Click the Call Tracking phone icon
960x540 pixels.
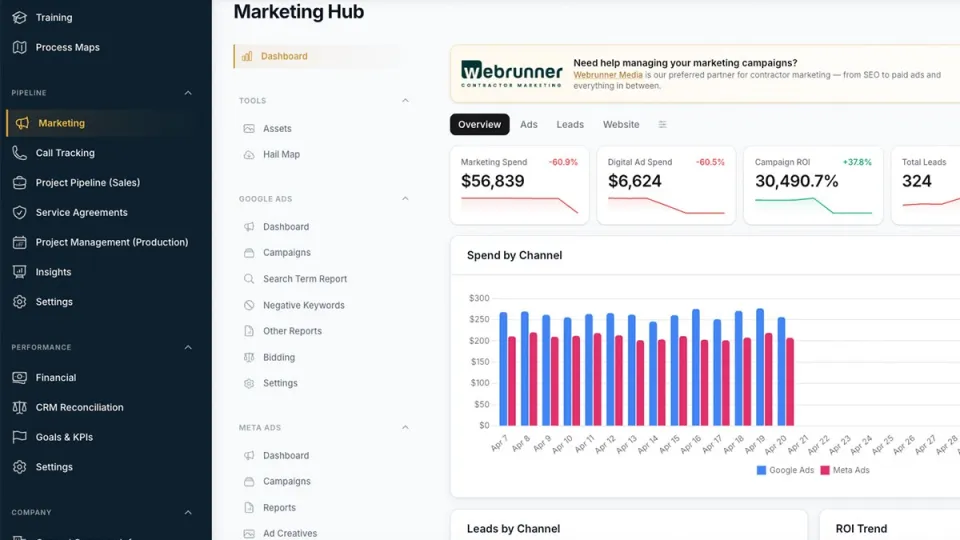pos(20,153)
